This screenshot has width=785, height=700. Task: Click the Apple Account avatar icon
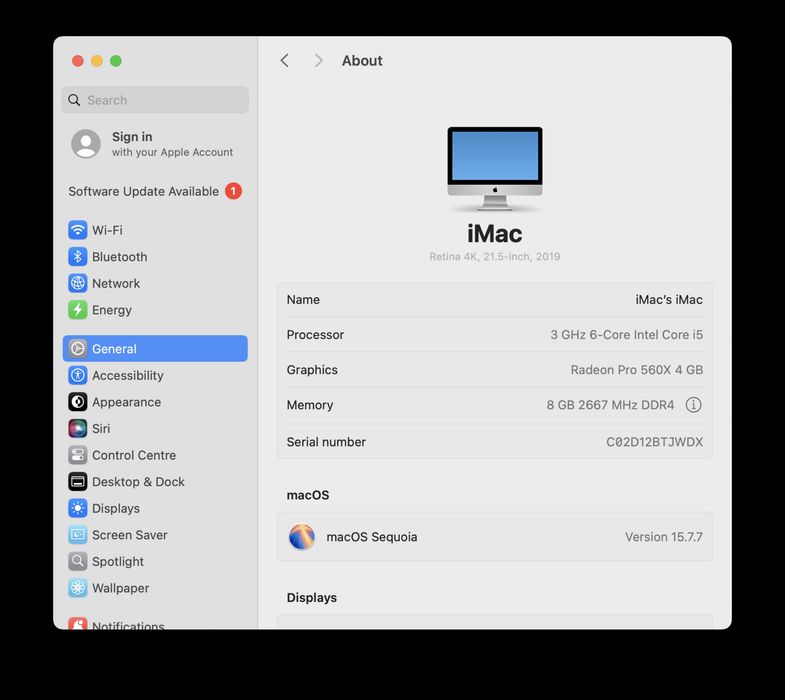click(x=86, y=144)
